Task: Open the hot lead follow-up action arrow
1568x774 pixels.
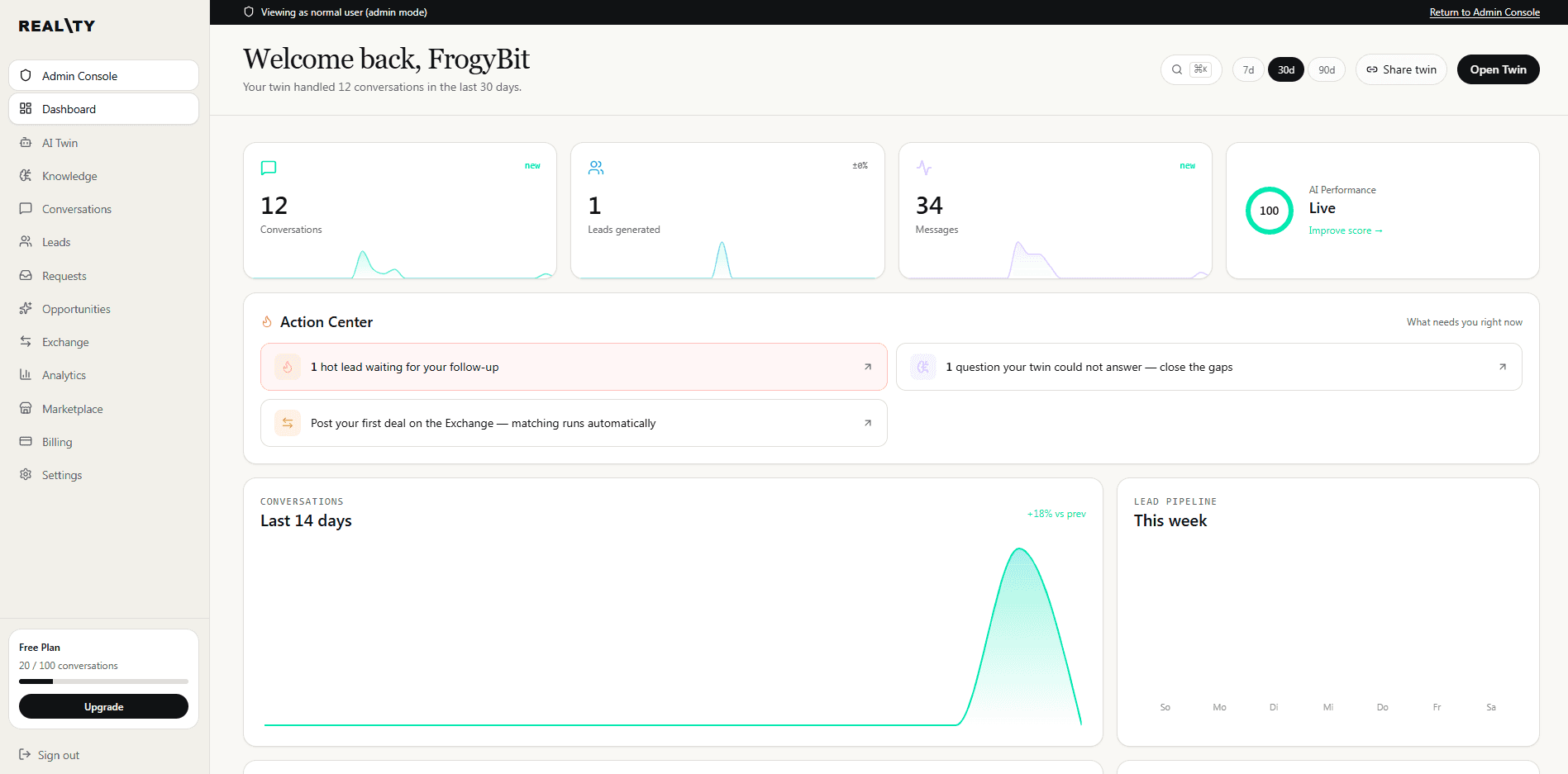Action: (868, 367)
